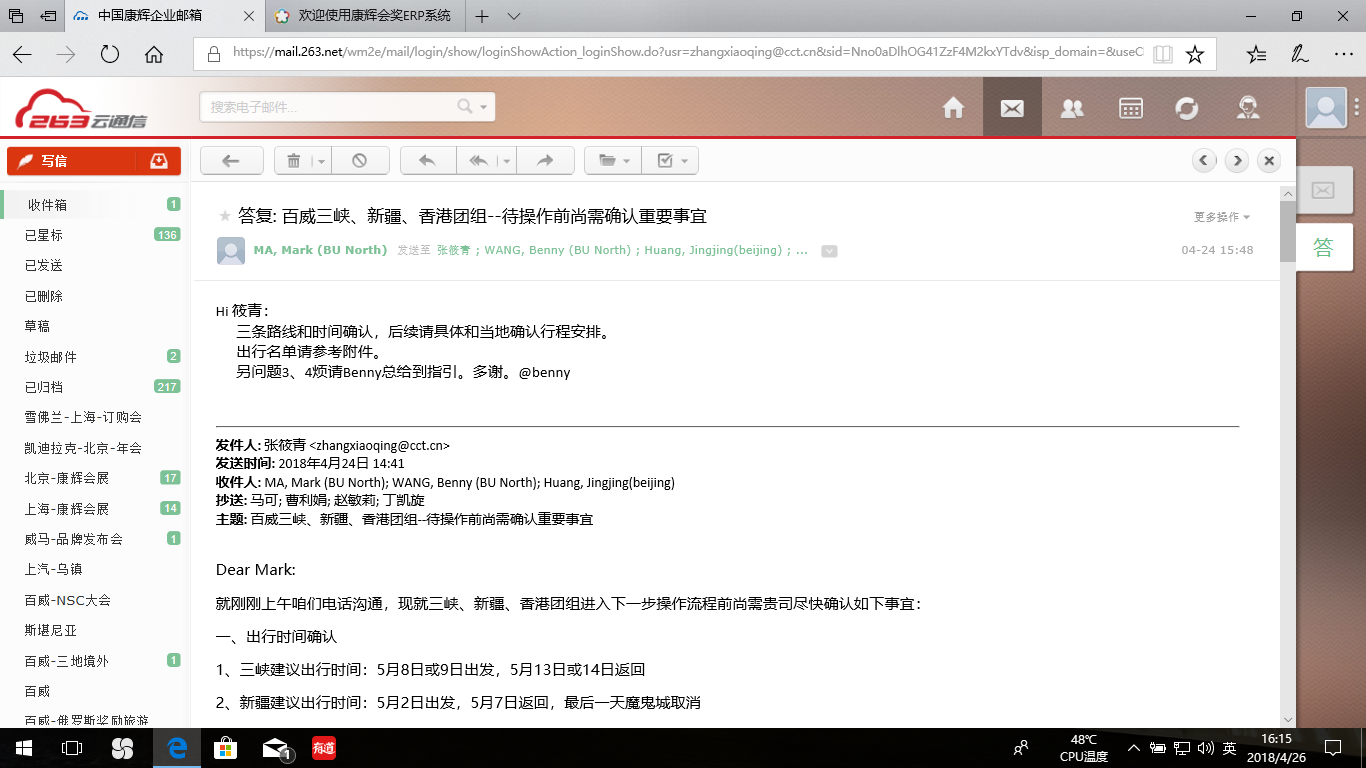Open the move-to-folder dropdown

(613, 160)
